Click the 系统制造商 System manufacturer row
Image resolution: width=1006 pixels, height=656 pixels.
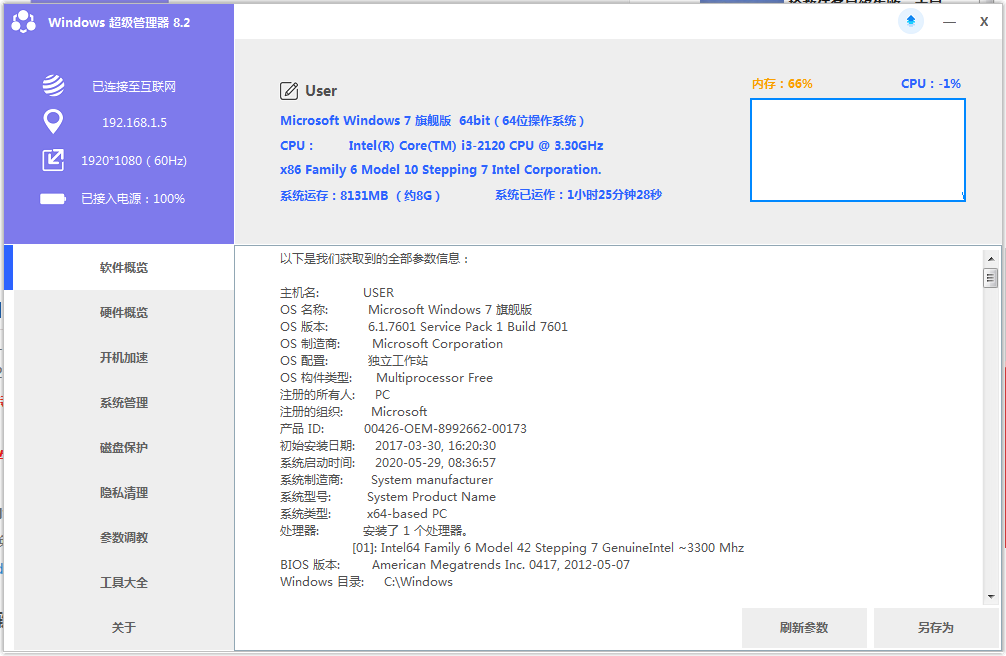[386, 480]
